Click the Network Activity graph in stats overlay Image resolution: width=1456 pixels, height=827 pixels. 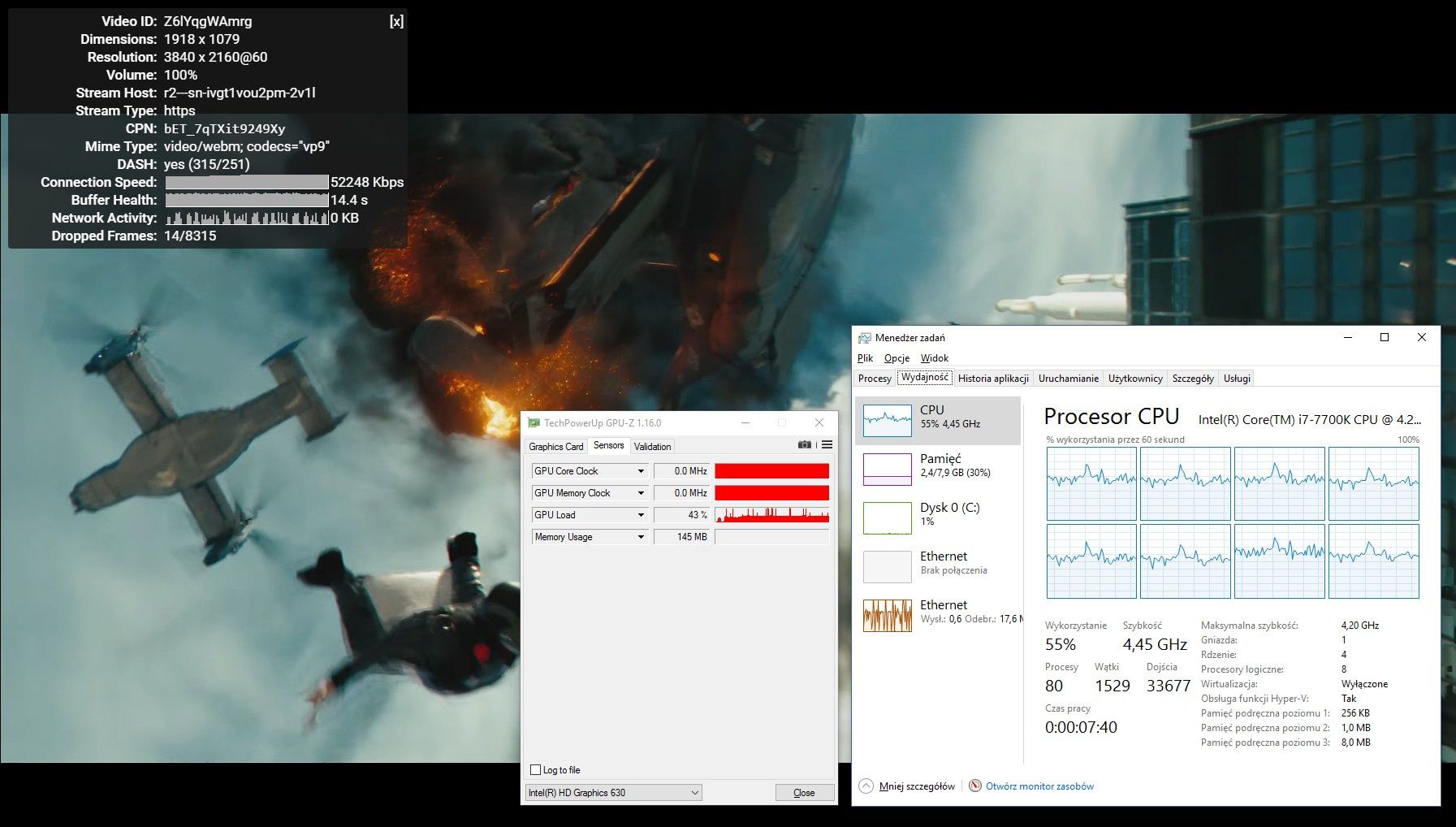(x=247, y=218)
